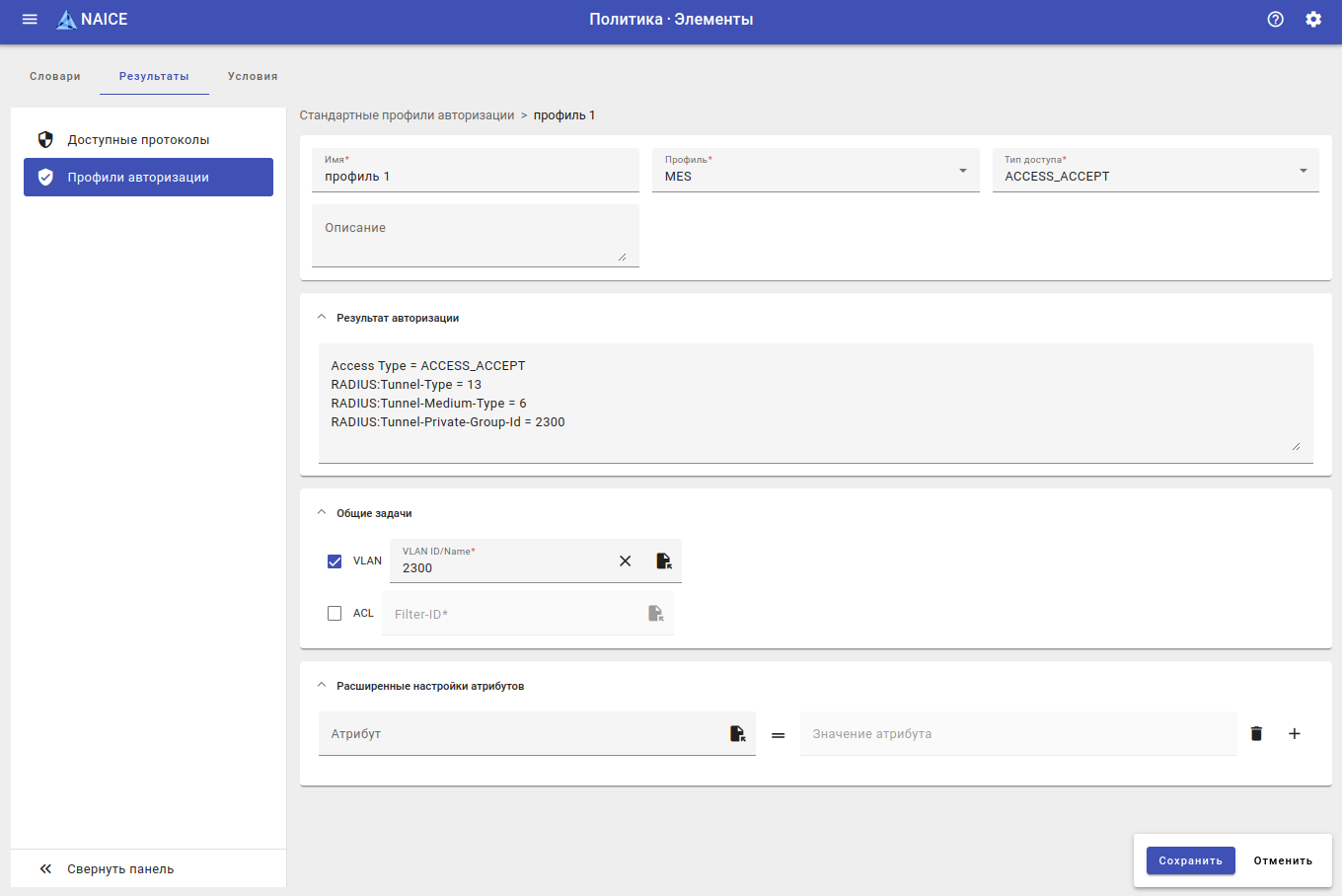
Task: Open the hamburger navigation menu
Action: click(x=30, y=20)
